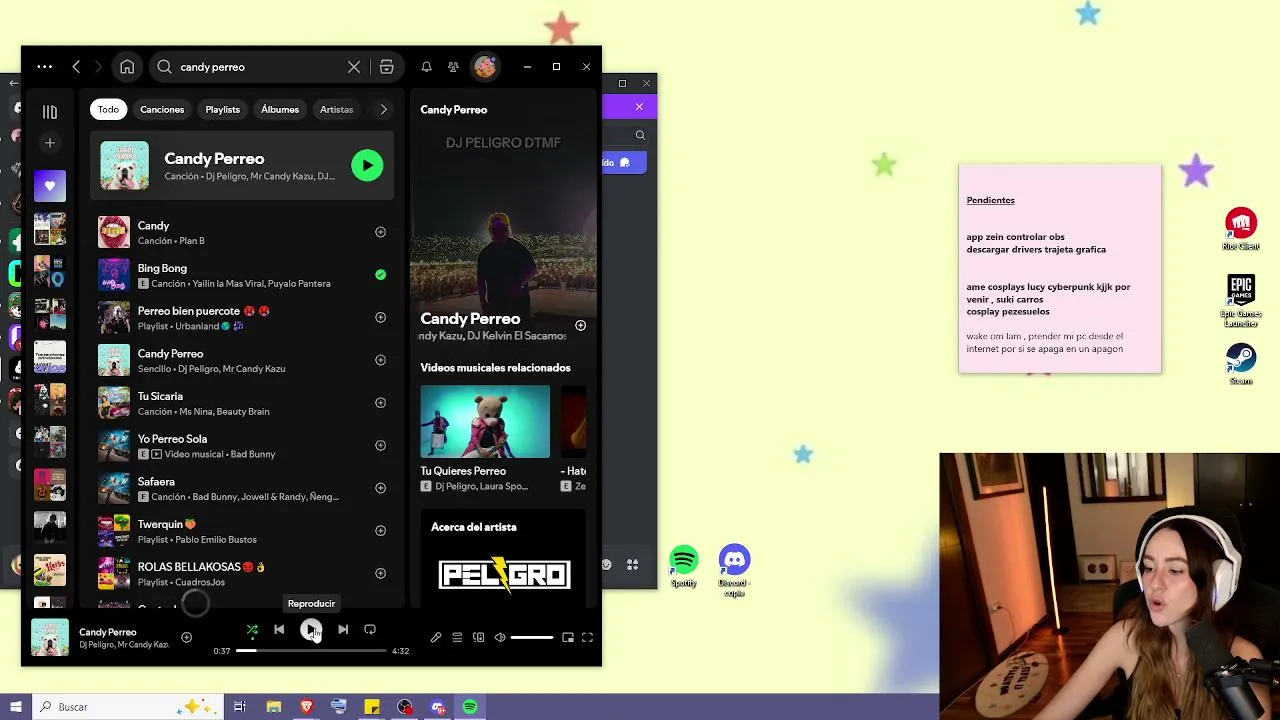The image size is (1280, 720).
Task: Select the Playlists filter tab
Action: 222,109
